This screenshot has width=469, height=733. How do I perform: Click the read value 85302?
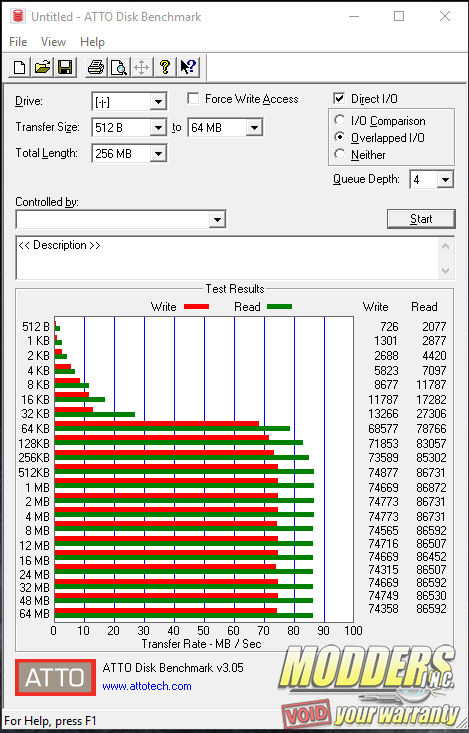click(431, 458)
